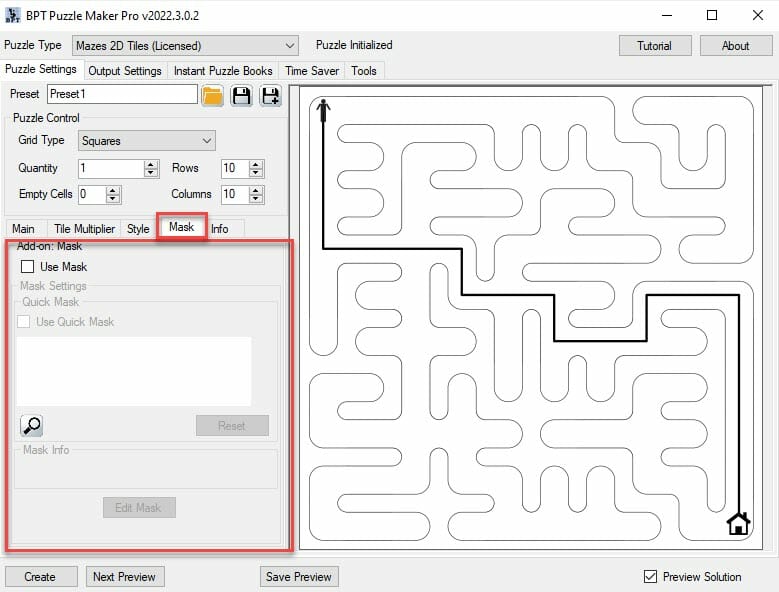Decrease Empty Cells with down arrow
This screenshot has width=779, height=592.
113,199
